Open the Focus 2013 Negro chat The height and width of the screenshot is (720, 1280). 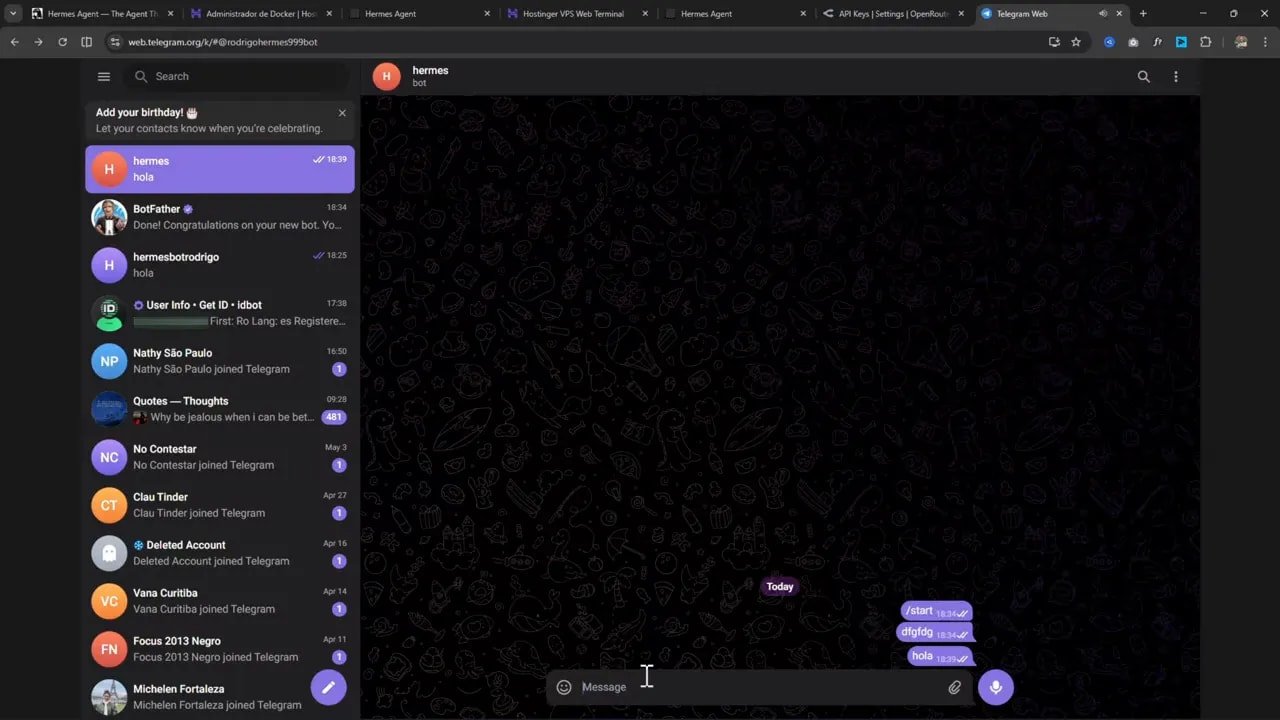pos(220,649)
